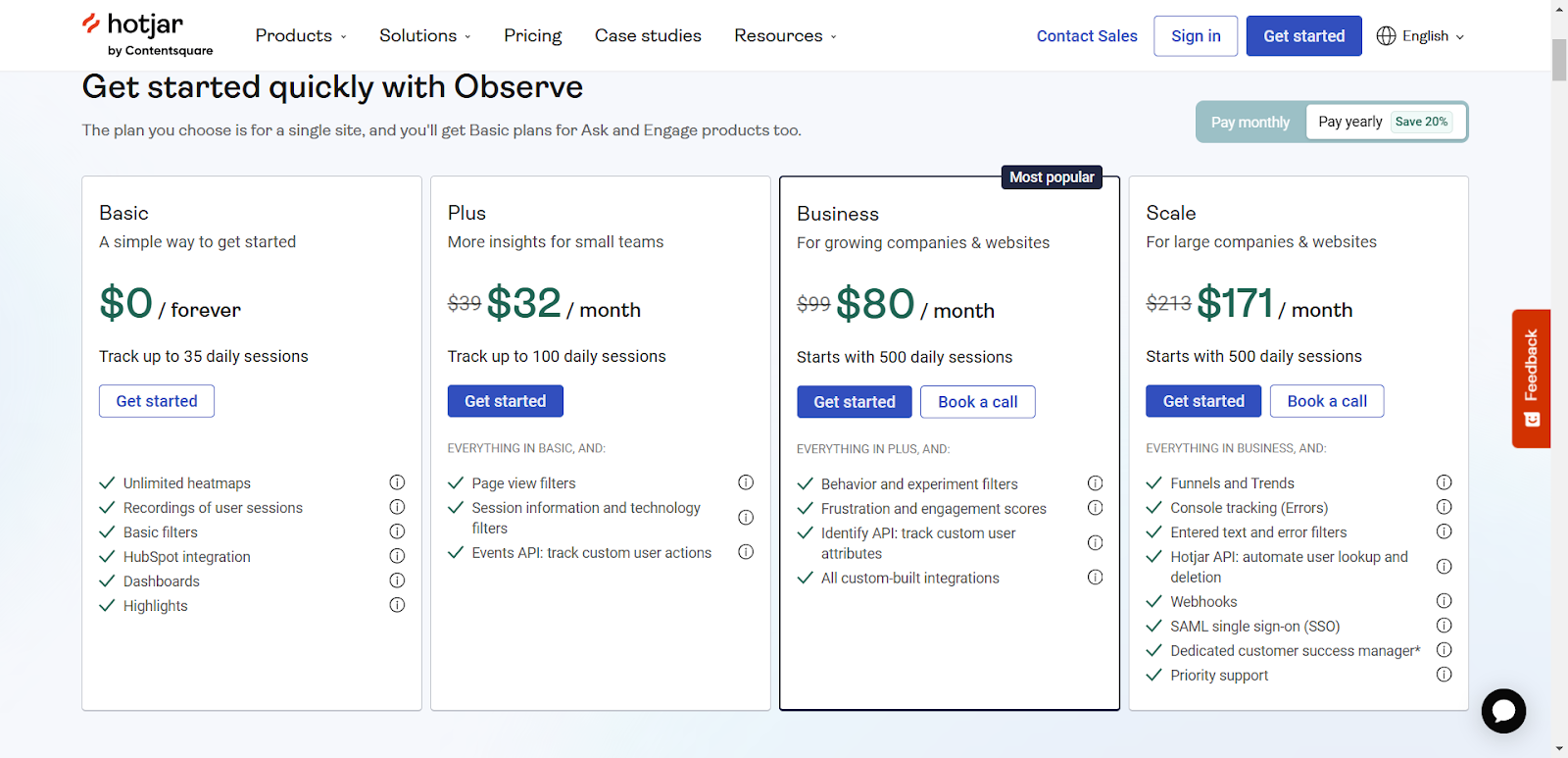Open the chat bubble widget
The image size is (1568, 758).
pos(1503,711)
